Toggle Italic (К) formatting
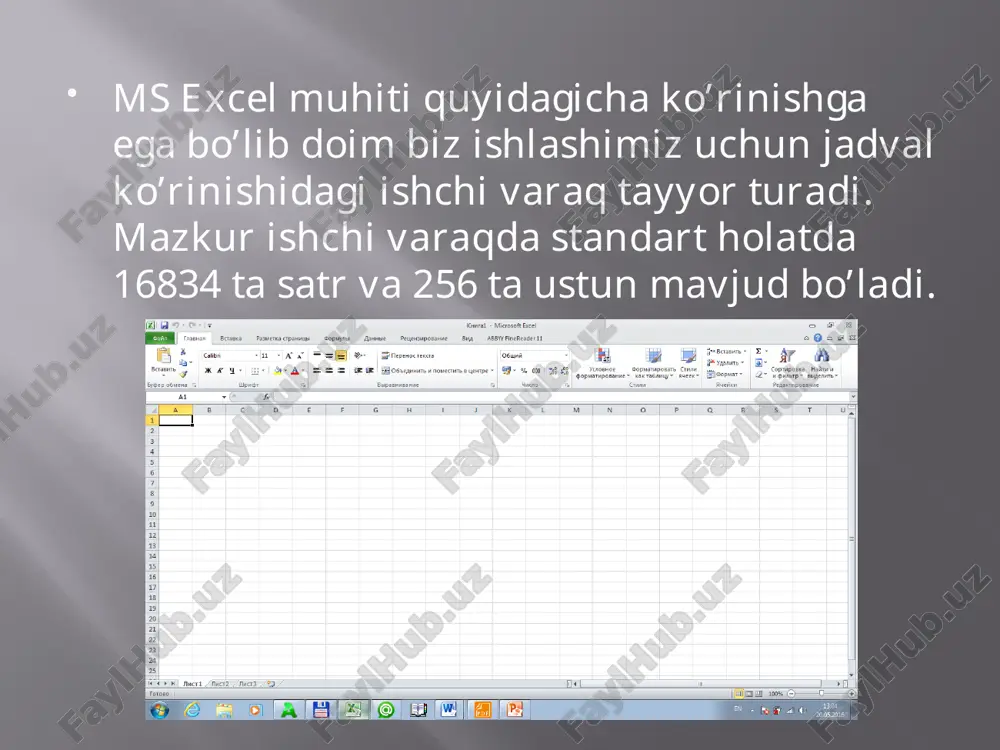 click(220, 371)
